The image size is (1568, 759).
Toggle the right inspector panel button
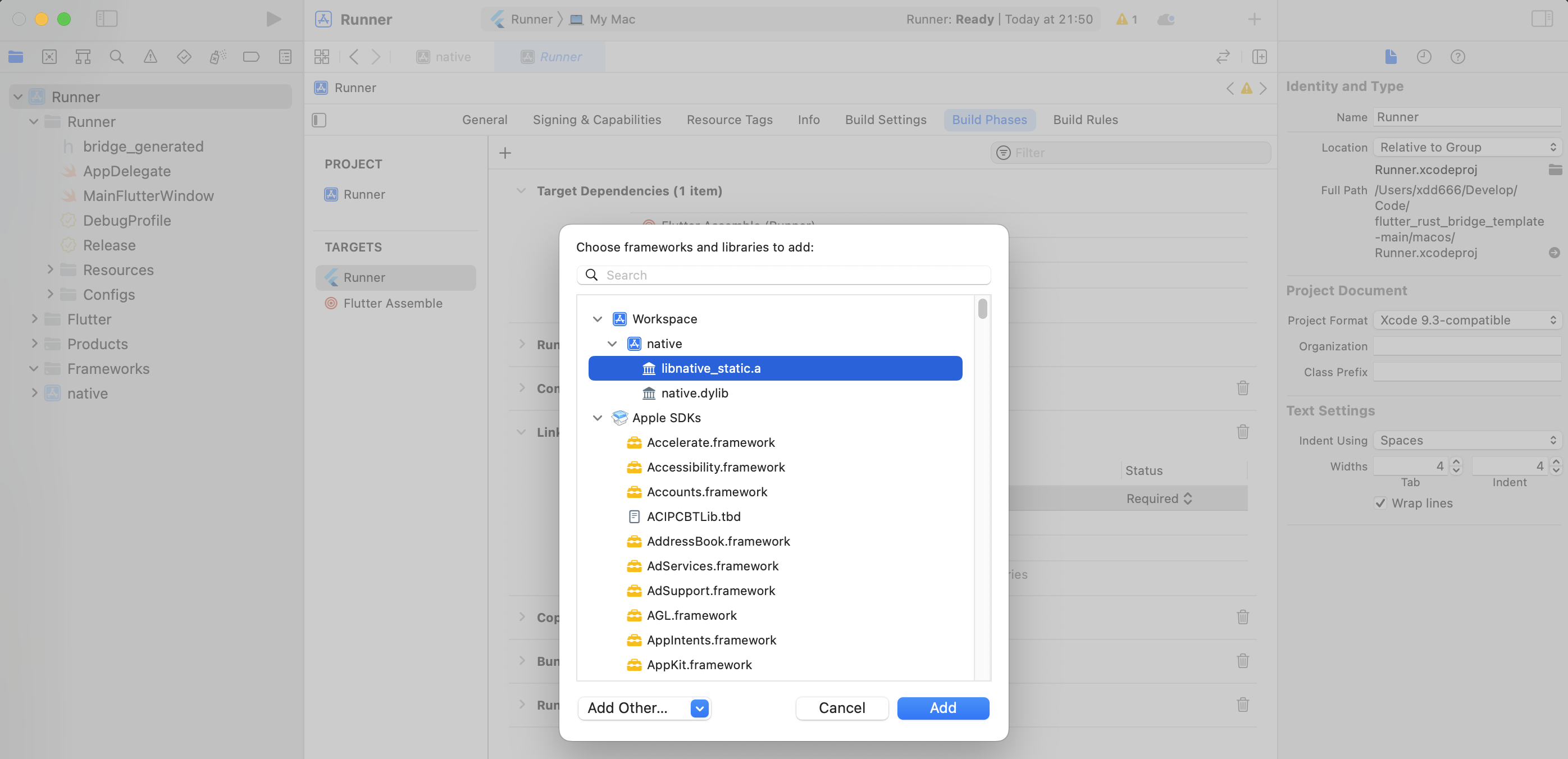pos(1542,19)
